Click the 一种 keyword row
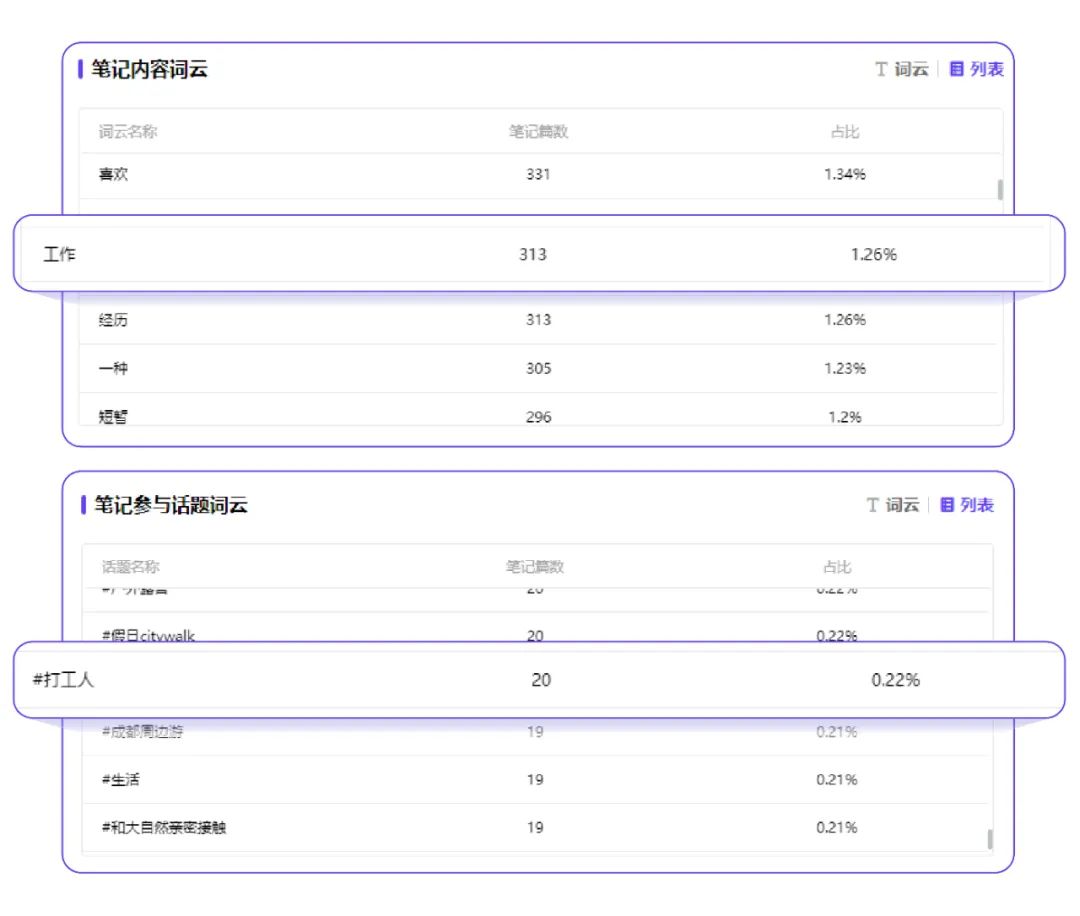This screenshot has width=1080, height=916. coord(539,368)
